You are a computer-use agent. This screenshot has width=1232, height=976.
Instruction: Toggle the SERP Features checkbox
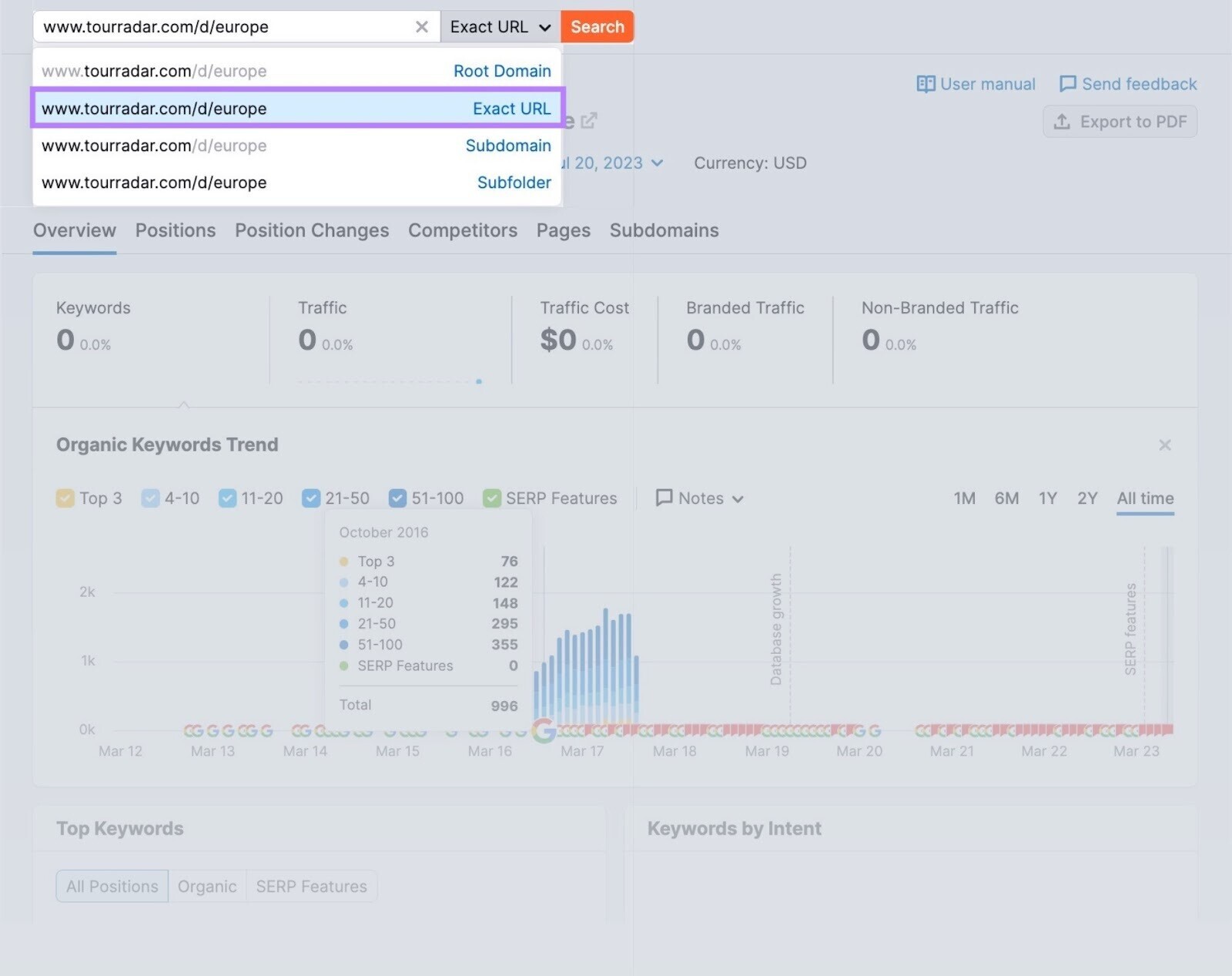(492, 498)
